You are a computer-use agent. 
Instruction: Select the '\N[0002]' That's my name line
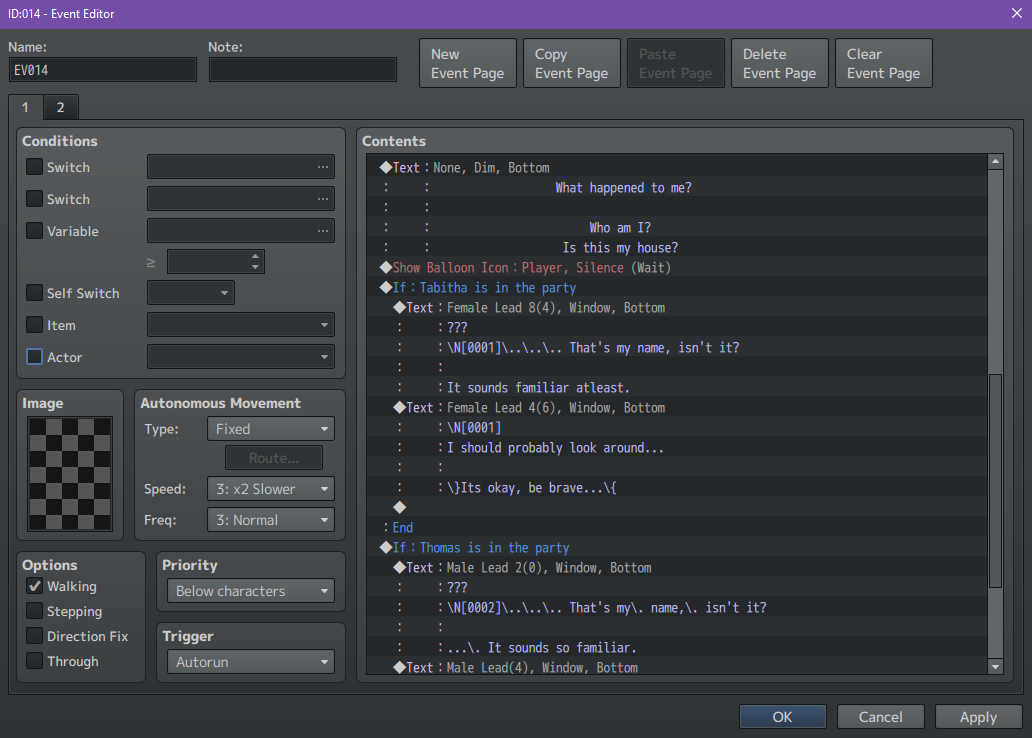(677, 608)
